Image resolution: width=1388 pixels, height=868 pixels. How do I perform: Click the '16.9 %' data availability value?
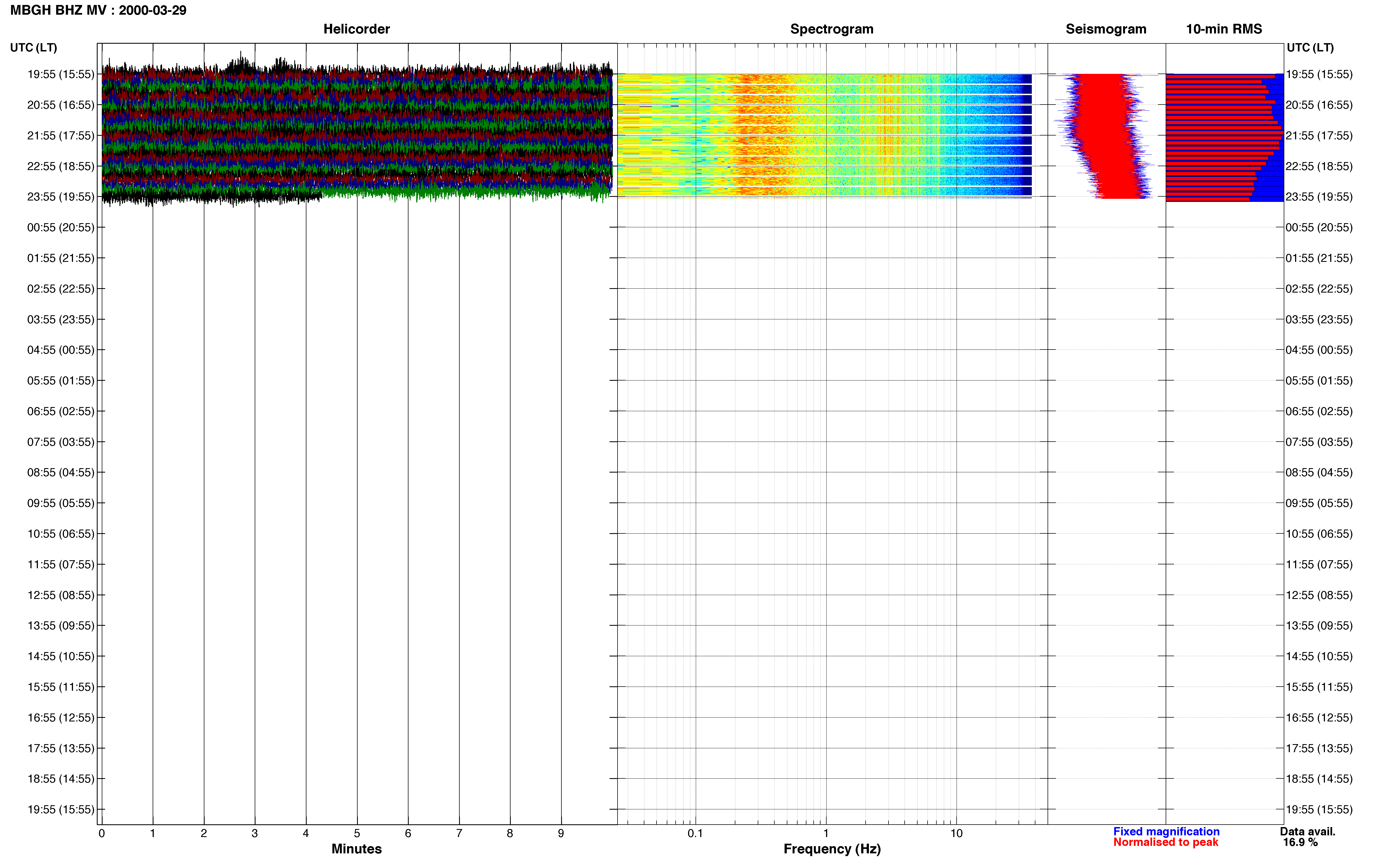[x=1300, y=842]
